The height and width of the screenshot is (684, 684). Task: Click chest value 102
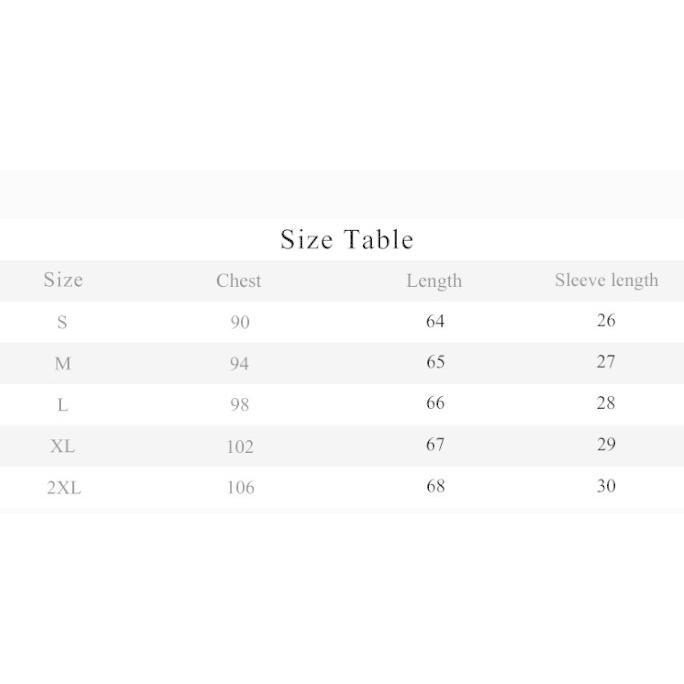pyautogui.click(x=240, y=447)
